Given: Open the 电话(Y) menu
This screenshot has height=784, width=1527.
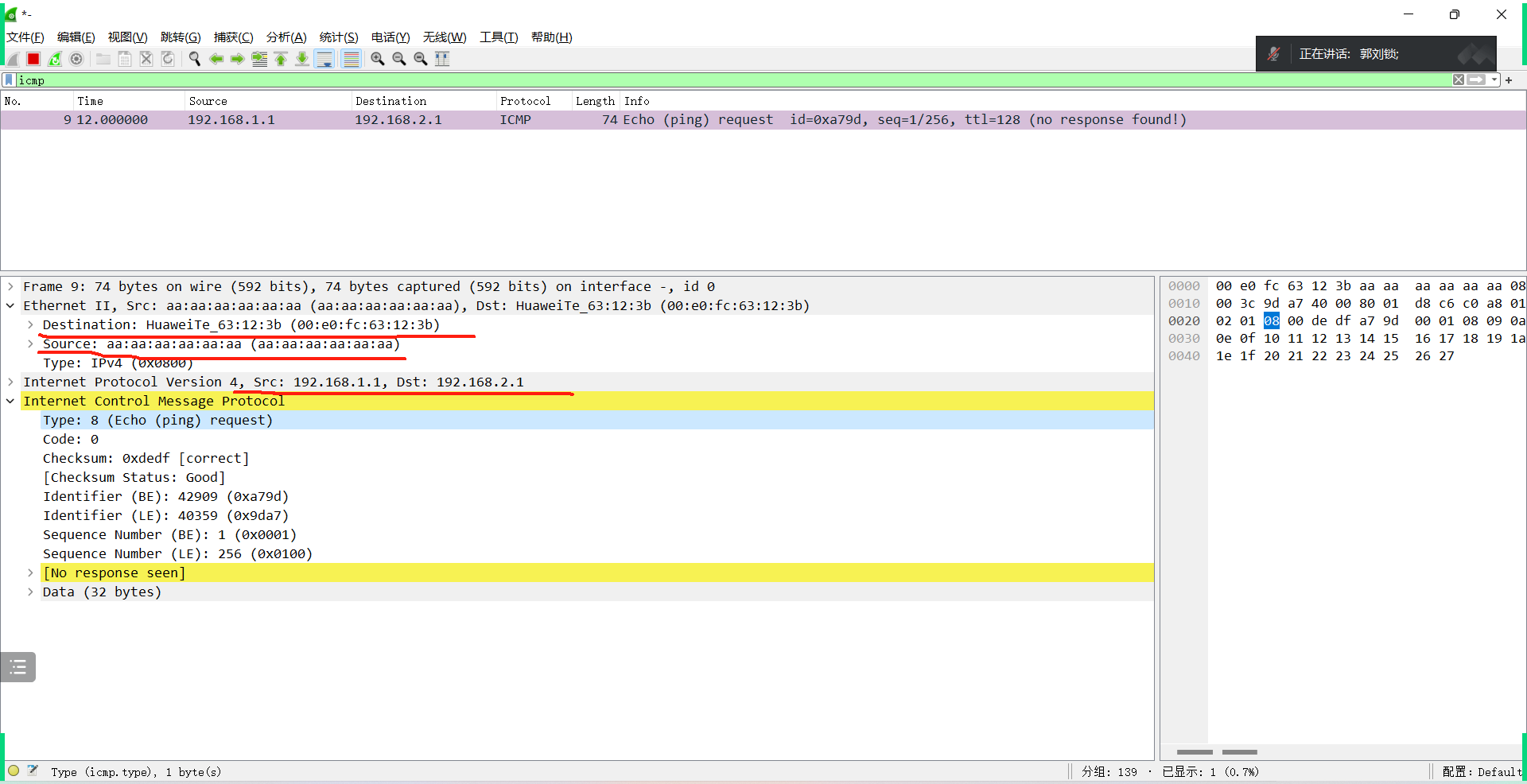Looking at the screenshot, I should (390, 37).
